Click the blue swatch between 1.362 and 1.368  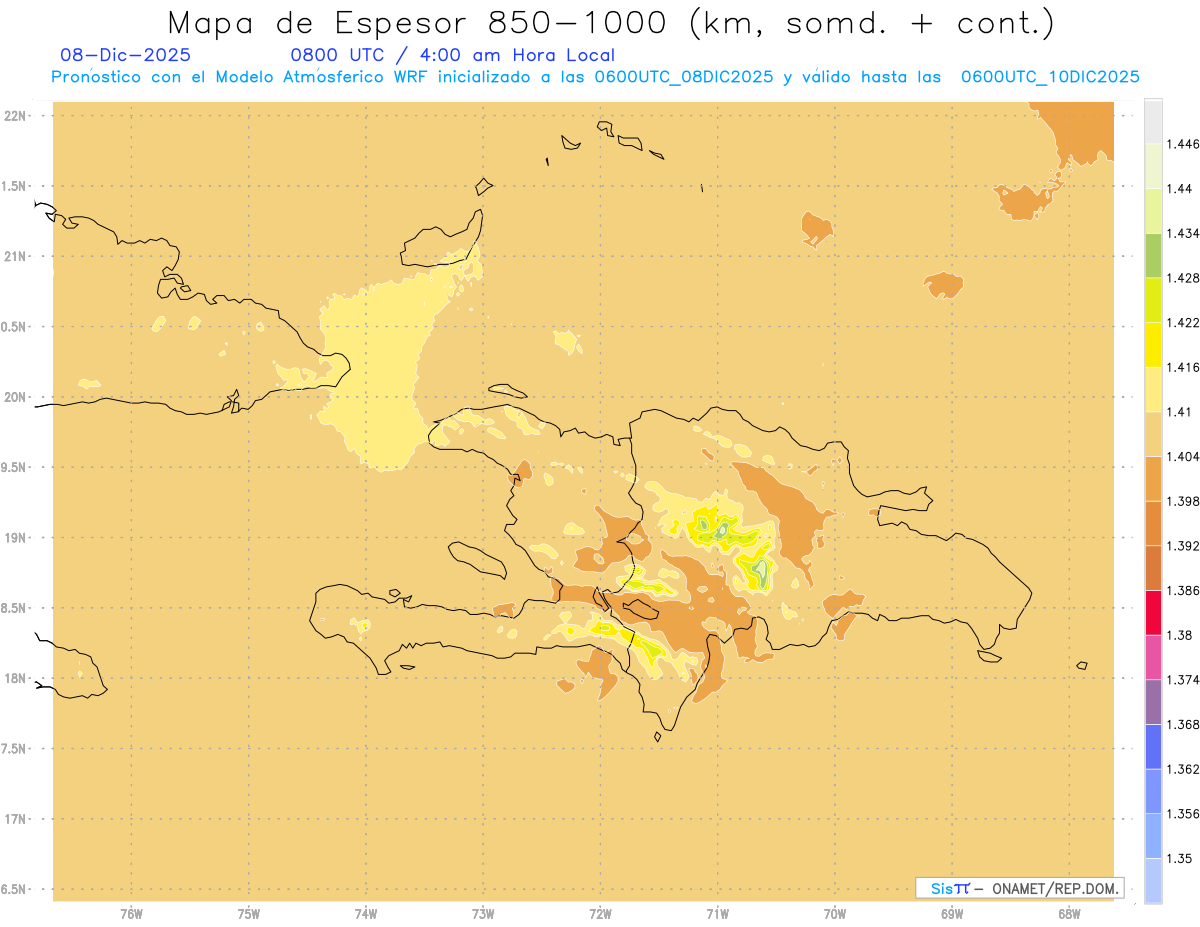pyautogui.click(x=1153, y=747)
